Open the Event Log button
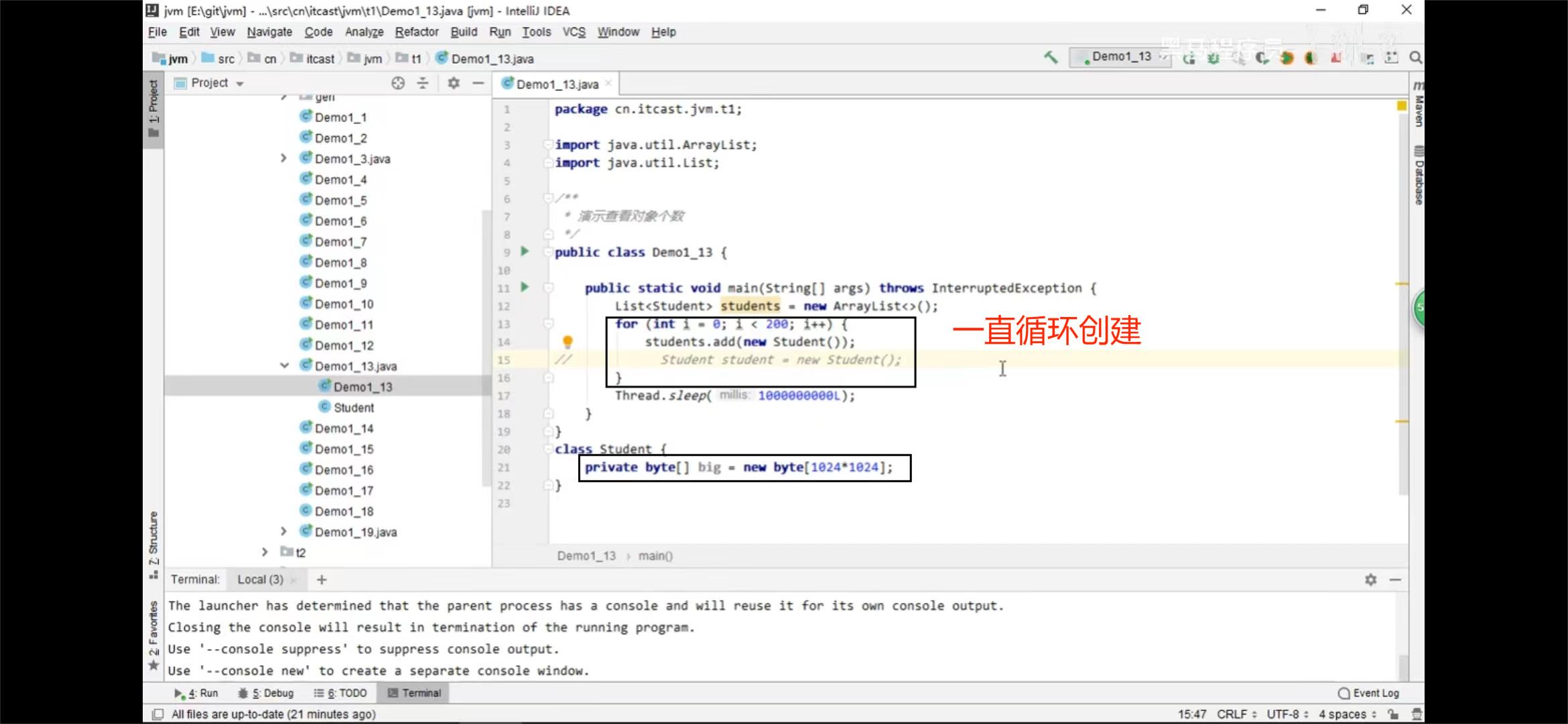The image size is (1568, 724). click(1368, 693)
